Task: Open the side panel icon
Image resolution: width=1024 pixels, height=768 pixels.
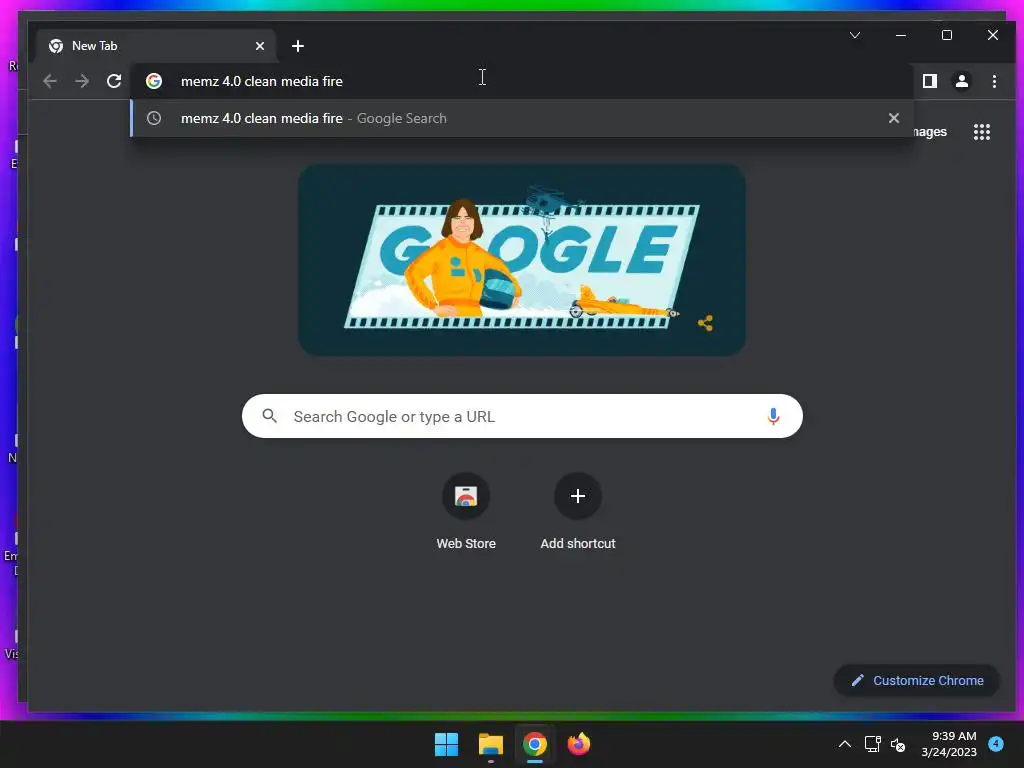Action: (929, 81)
